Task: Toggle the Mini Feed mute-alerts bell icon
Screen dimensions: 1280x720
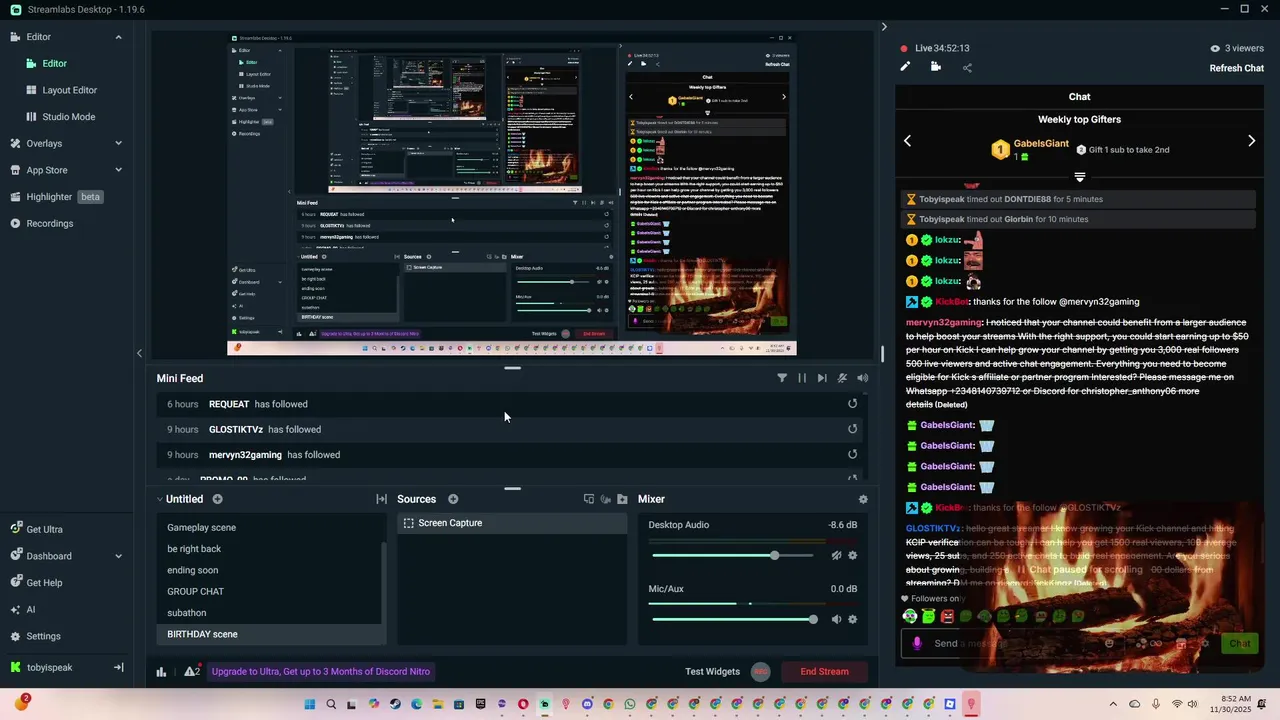Action: (842, 378)
